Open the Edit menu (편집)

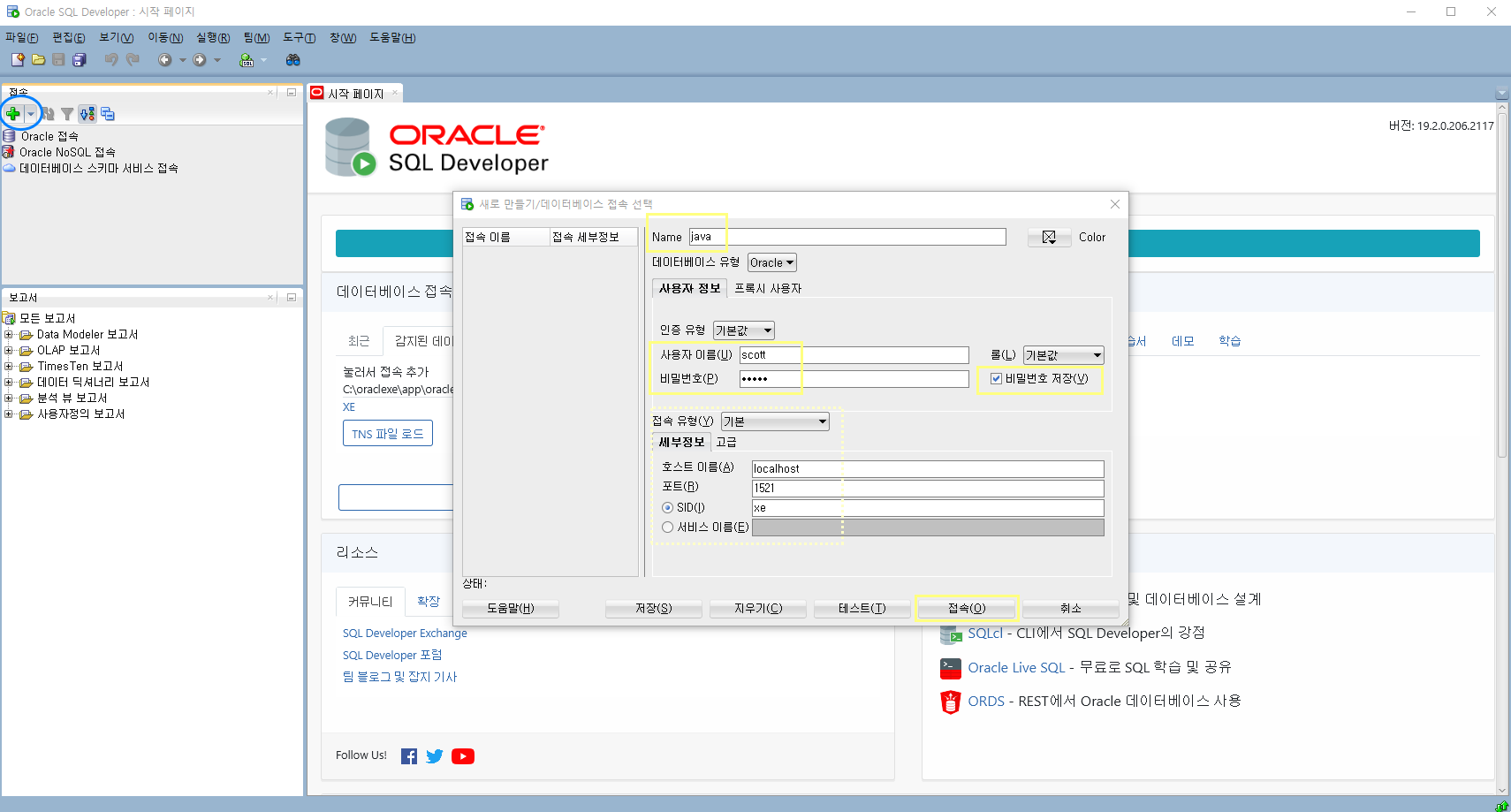click(69, 37)
